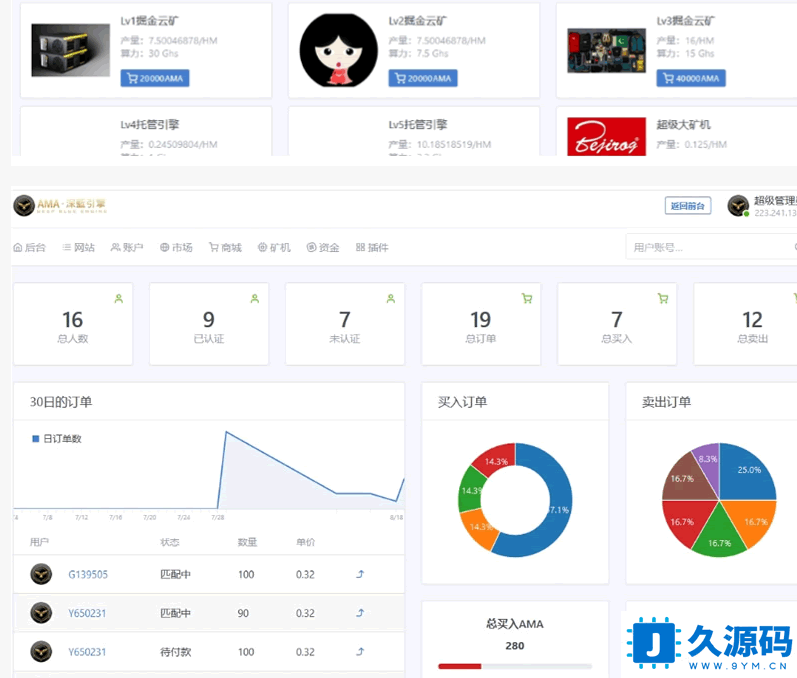Open the 矿机 menu

tap(274, 247)
